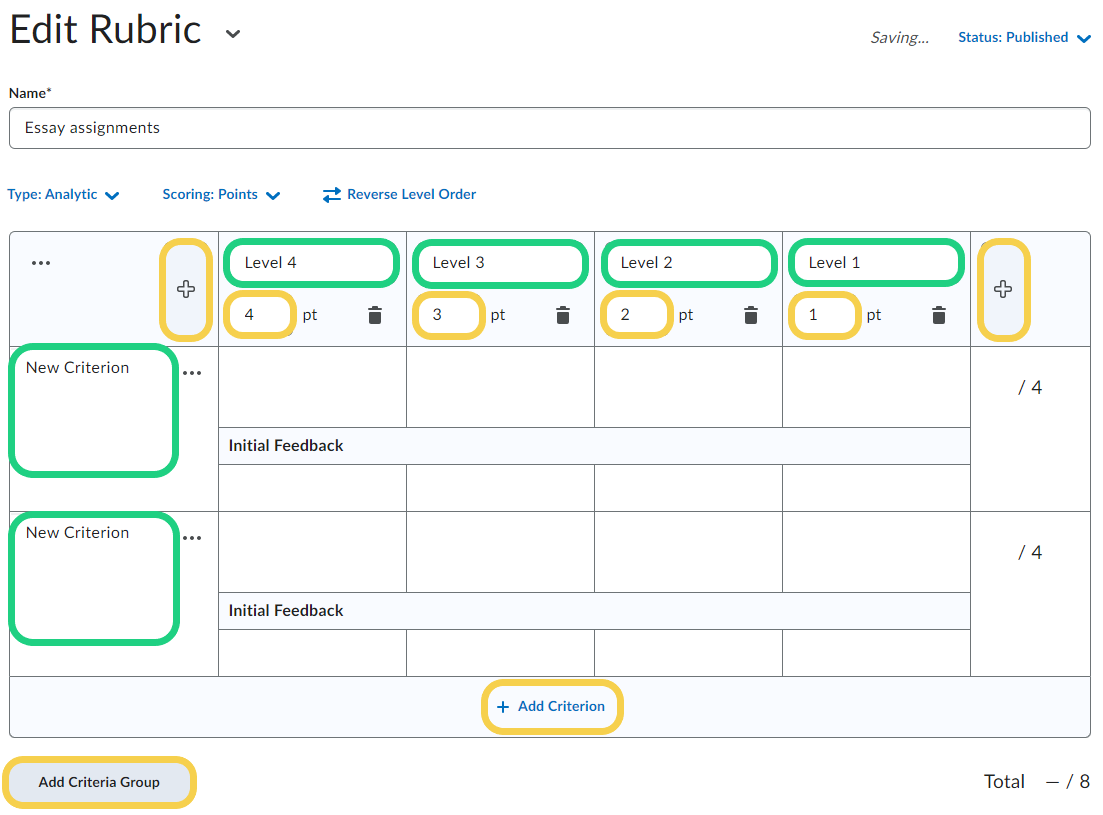
Task: Click Reverse Level Order
Action: pyautogui.click(x=399, y=195)
